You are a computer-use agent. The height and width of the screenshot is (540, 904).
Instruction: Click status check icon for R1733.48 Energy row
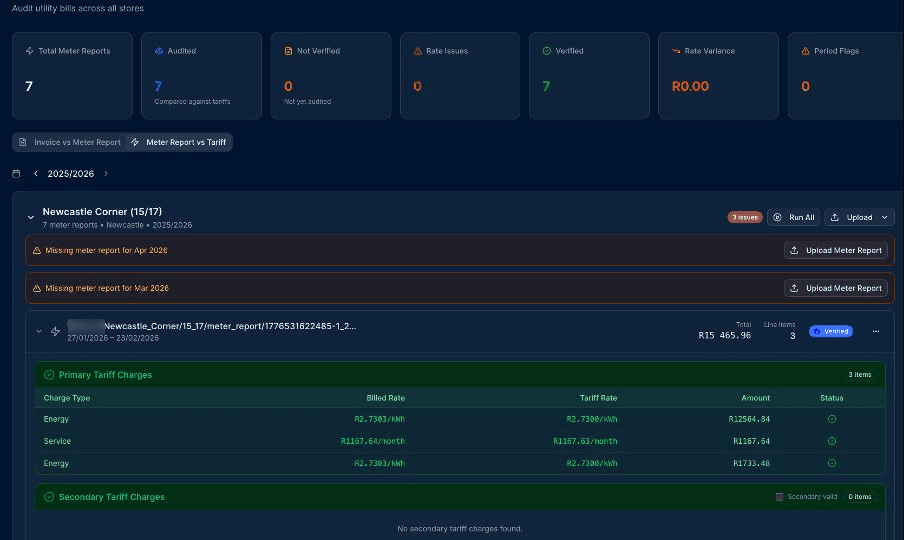(831, 463)
